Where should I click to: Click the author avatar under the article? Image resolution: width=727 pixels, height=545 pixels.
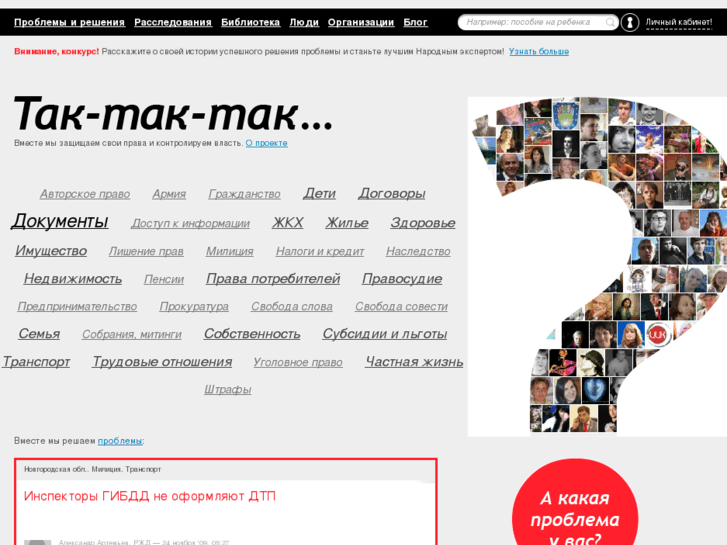[x=38, y=542]
